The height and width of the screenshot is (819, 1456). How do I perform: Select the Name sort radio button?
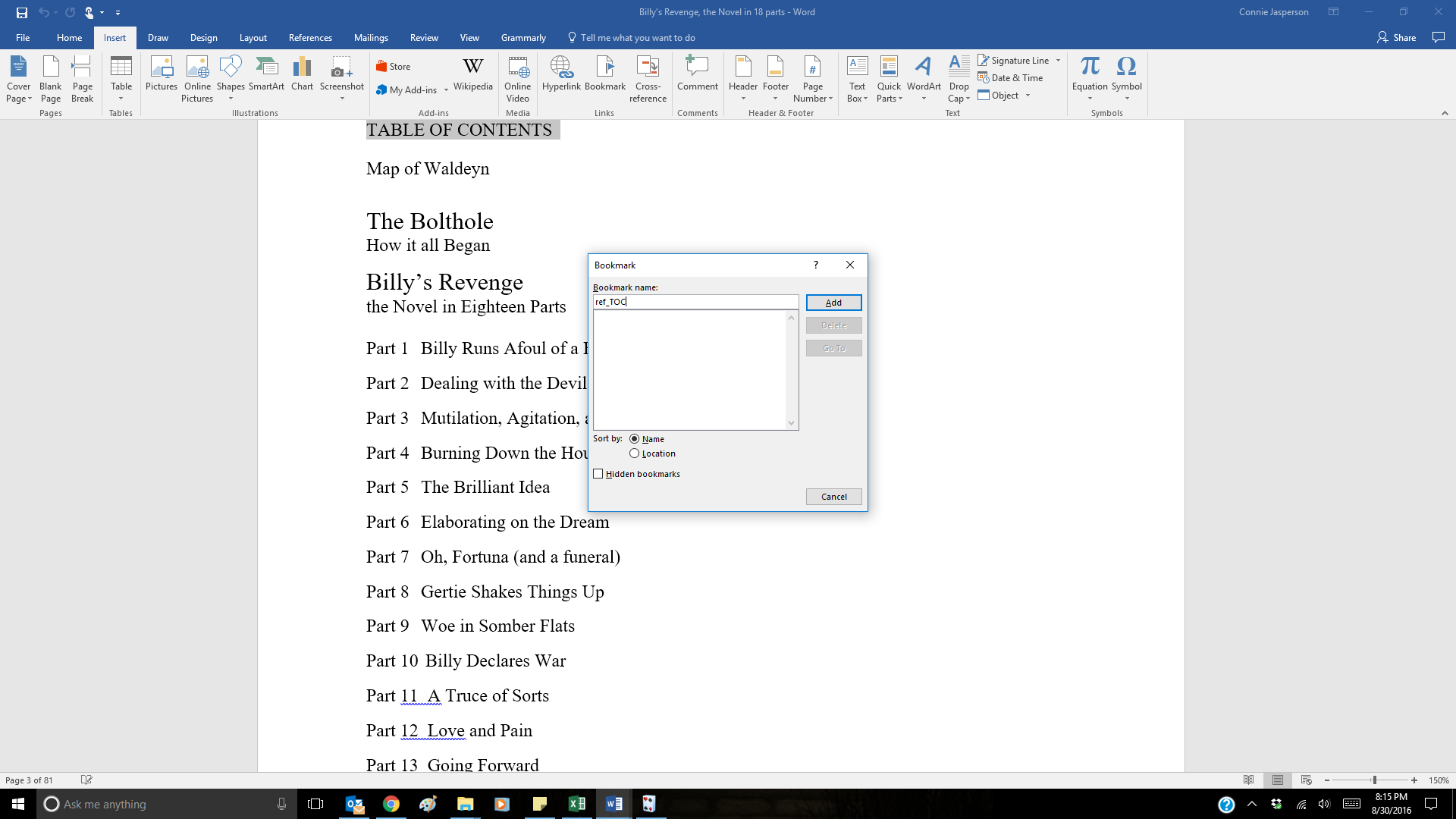tap(635, 439)
